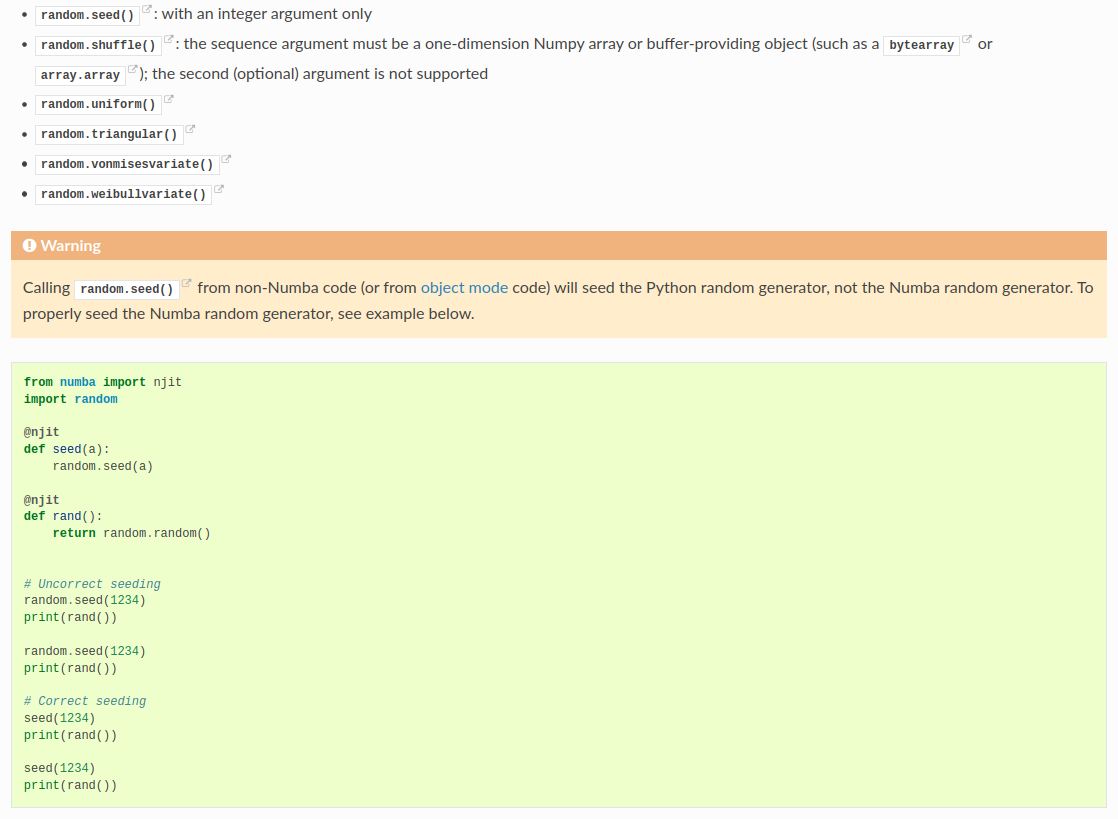The image size is (1118, 819).
Task: Click the 'random.seed(a)' line in code block
Action: [x=103, y=466]
